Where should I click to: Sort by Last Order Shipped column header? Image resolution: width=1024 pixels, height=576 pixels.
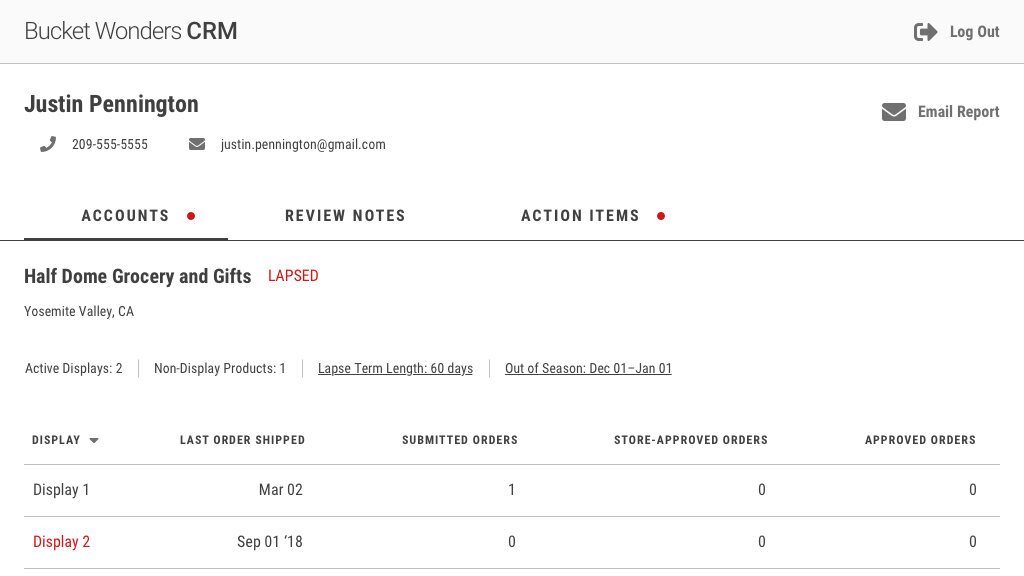point(242,440)
